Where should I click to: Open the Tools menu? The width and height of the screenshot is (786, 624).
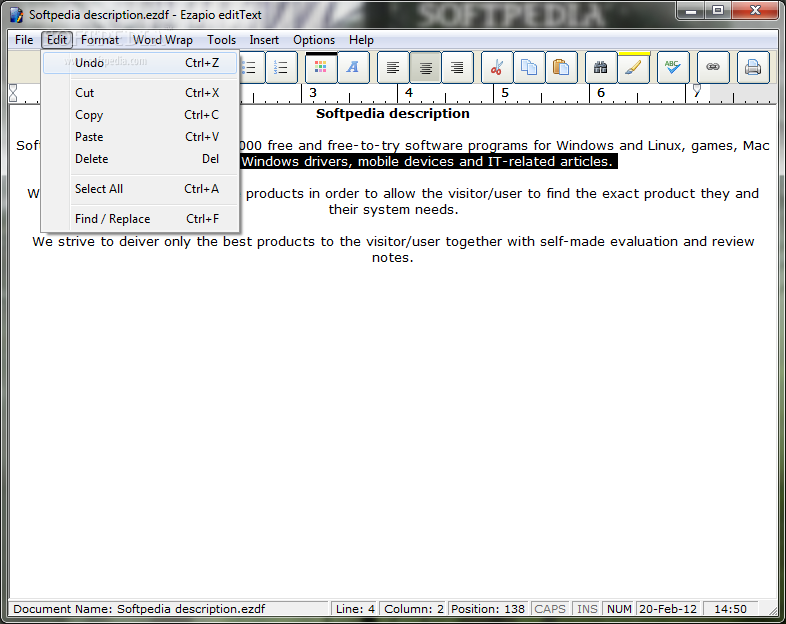222,40
